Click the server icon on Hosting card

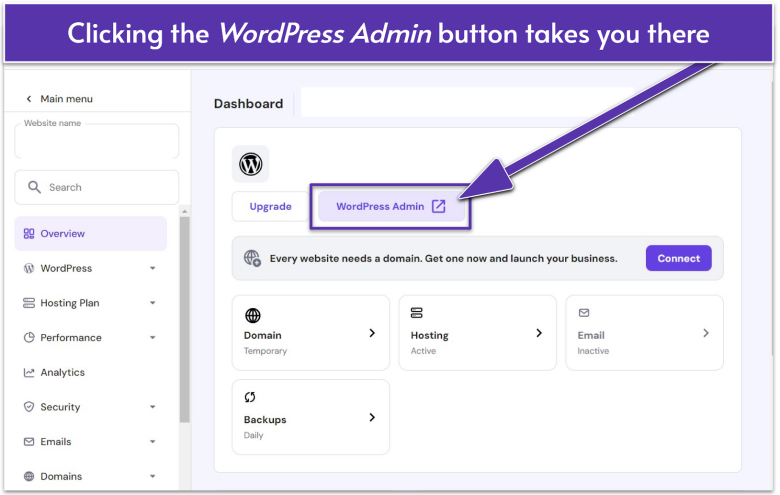click(x=416, y=313)
